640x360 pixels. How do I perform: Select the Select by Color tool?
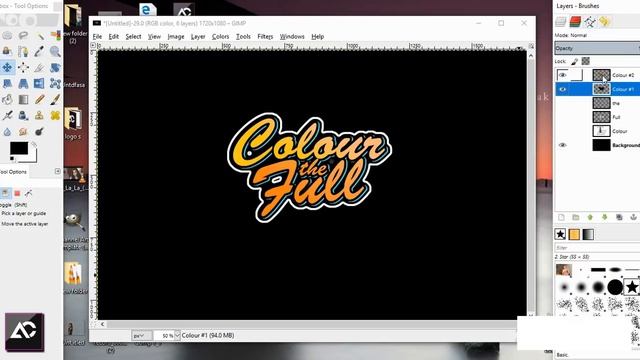[x=55, y=36]
